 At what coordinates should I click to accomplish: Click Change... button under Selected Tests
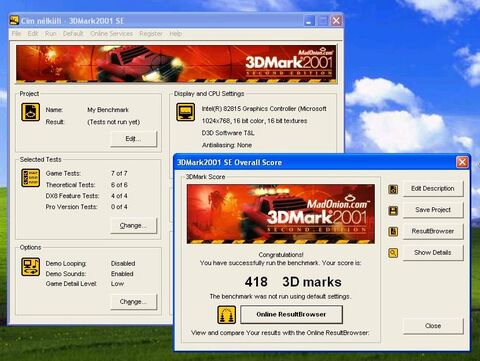coord(133,226)
